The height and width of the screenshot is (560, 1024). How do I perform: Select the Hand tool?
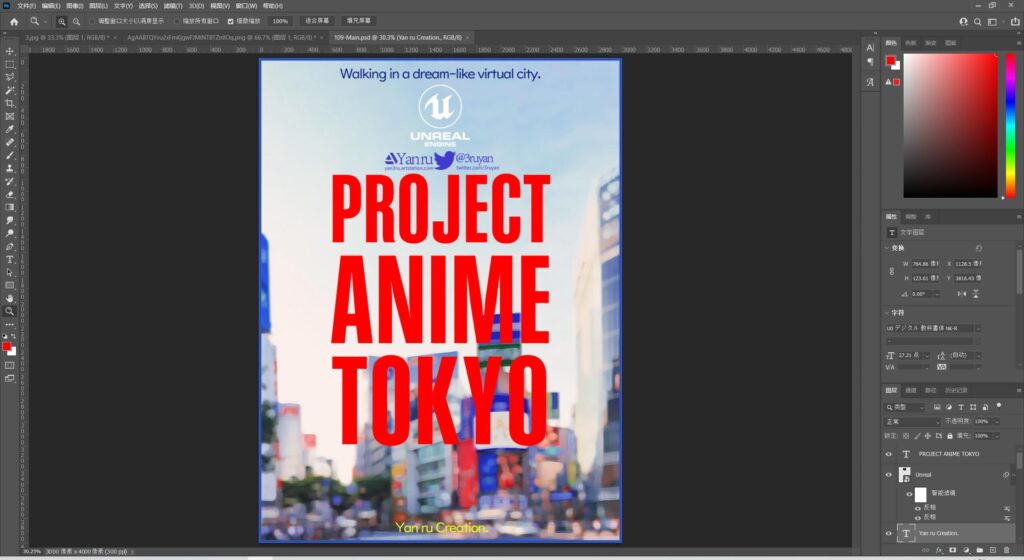click(10, 298)
